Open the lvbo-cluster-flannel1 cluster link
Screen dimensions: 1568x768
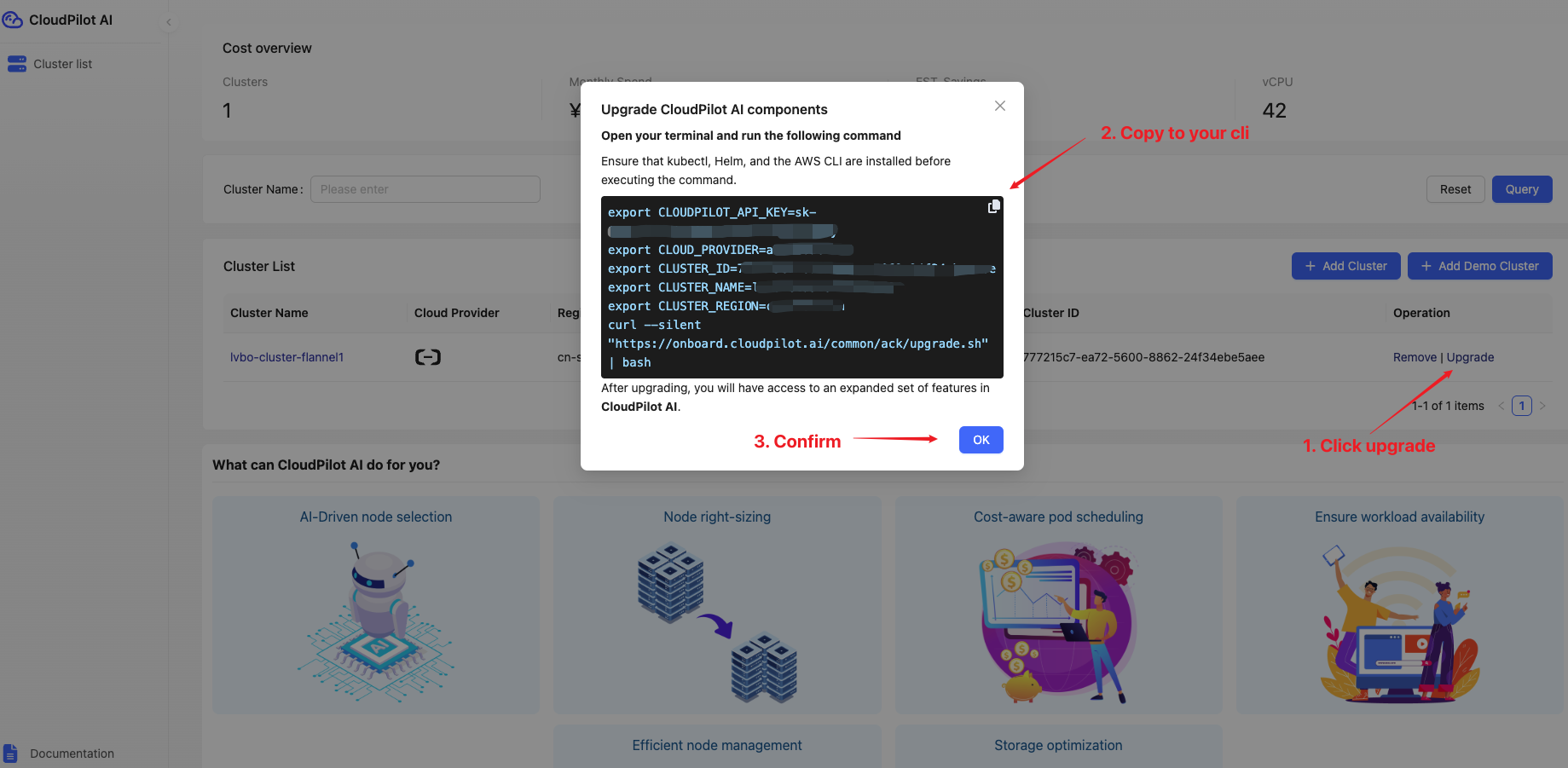286,357
